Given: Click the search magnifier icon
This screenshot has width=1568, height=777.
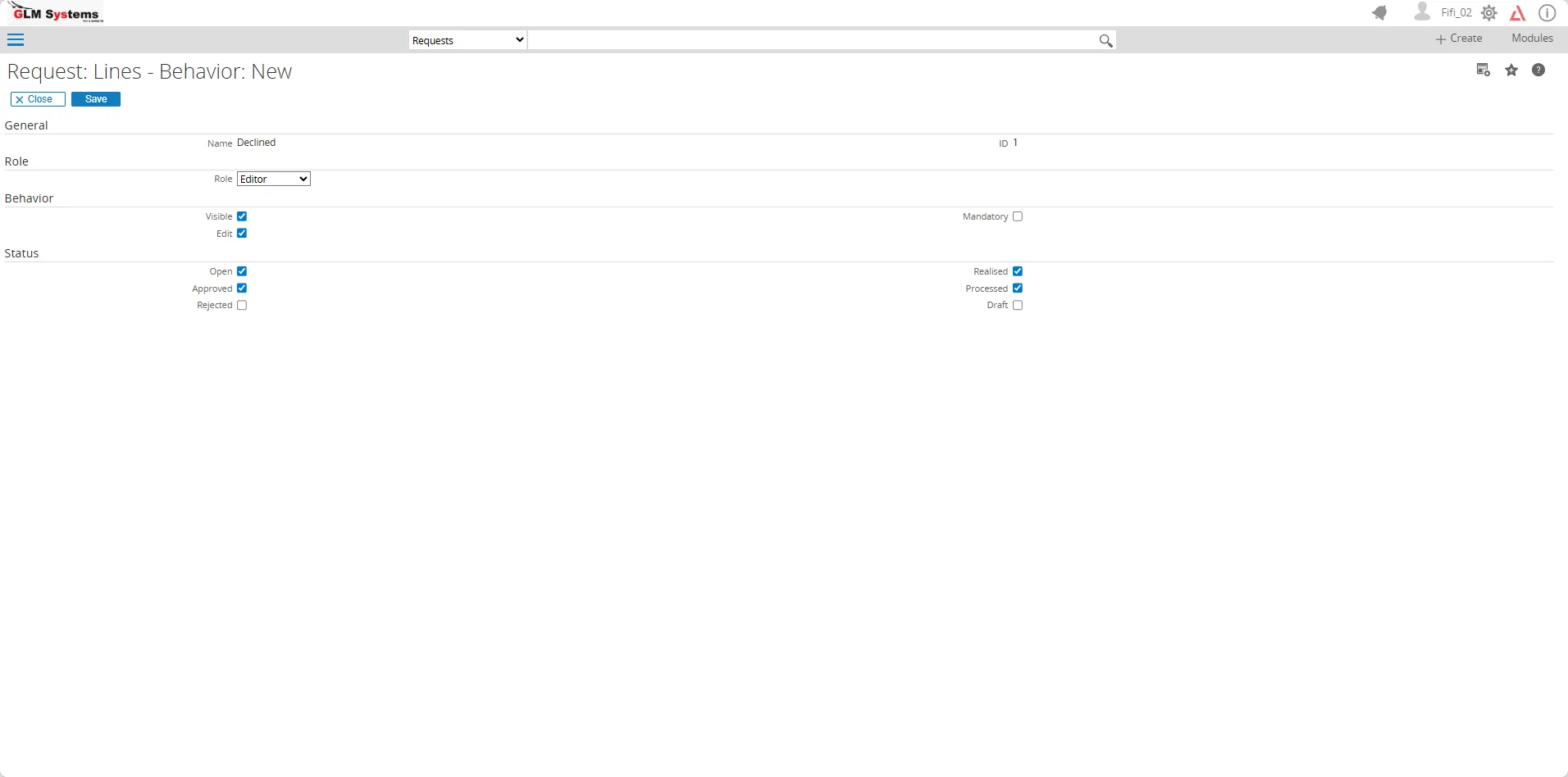Looking at the screenshot, I should 1105,40.
